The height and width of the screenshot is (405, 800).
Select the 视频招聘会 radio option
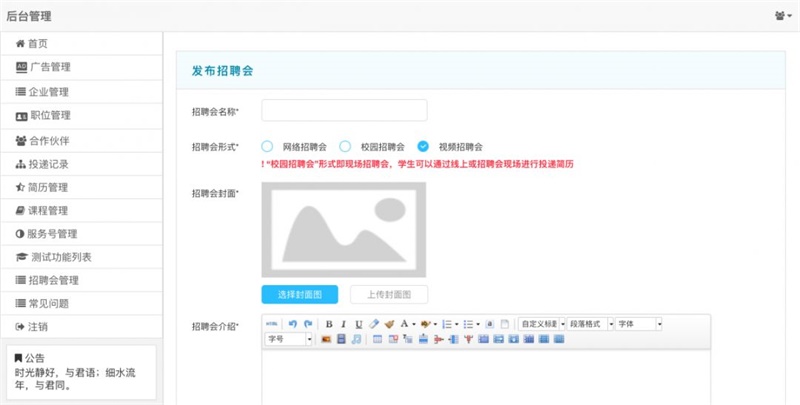point(423,146)
